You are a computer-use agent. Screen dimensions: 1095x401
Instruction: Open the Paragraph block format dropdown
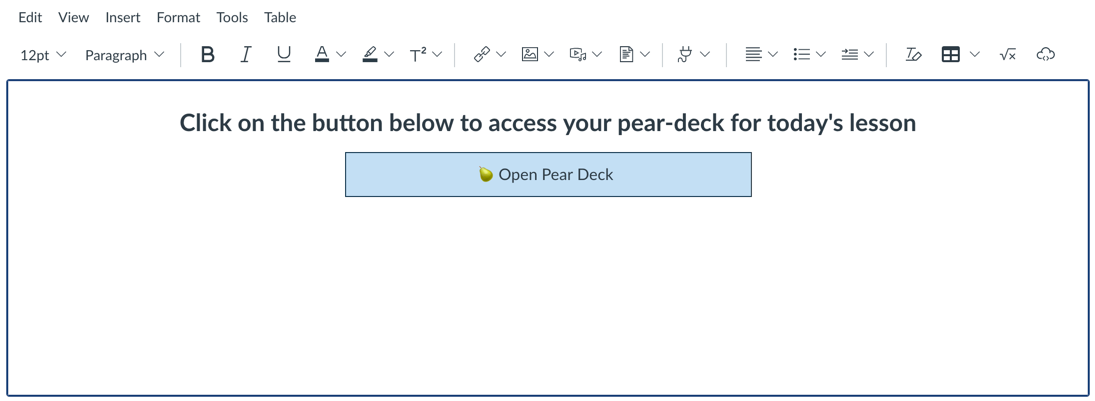click(x=125, y=55)
